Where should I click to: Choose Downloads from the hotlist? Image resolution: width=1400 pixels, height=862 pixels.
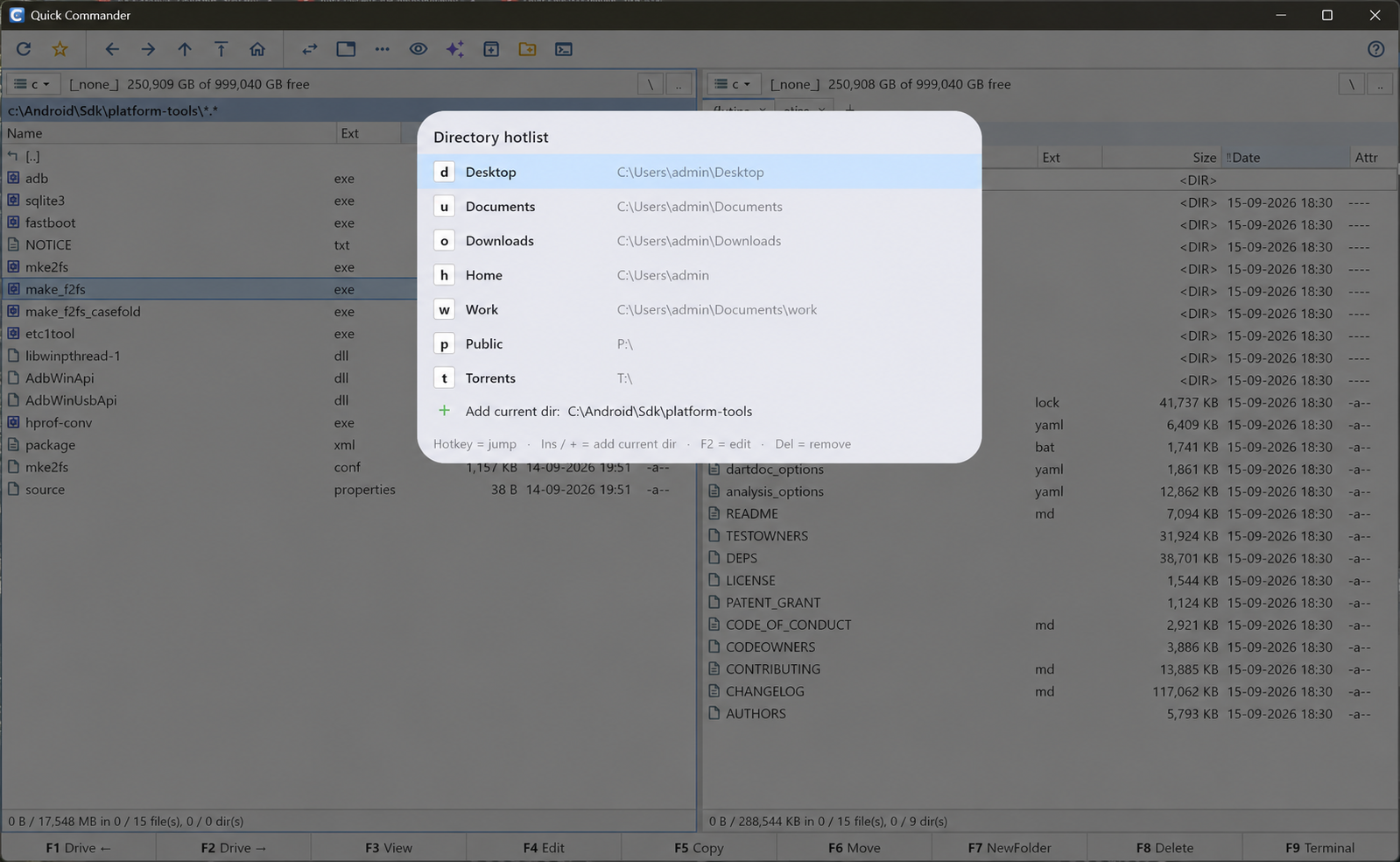pyautogui.click(x=700, y=241)
